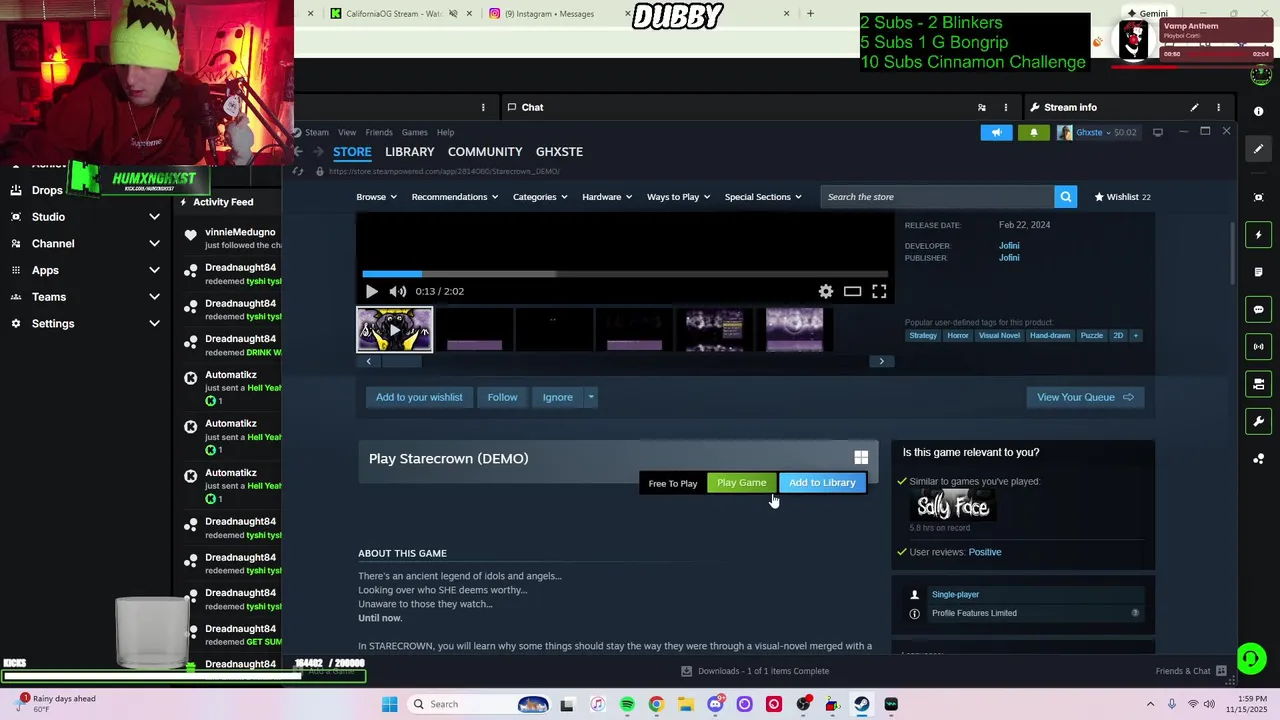Click chat bubble icon in right sidebar
This screenshot has height=720, width=1280.
pyautogui.click(x=1259, y=309)
